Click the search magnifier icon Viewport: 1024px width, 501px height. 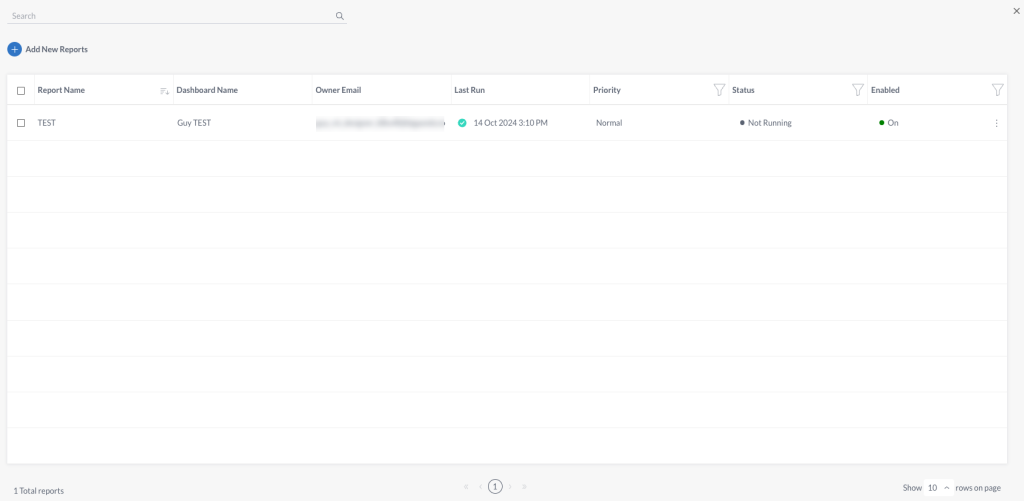[340, 16]
